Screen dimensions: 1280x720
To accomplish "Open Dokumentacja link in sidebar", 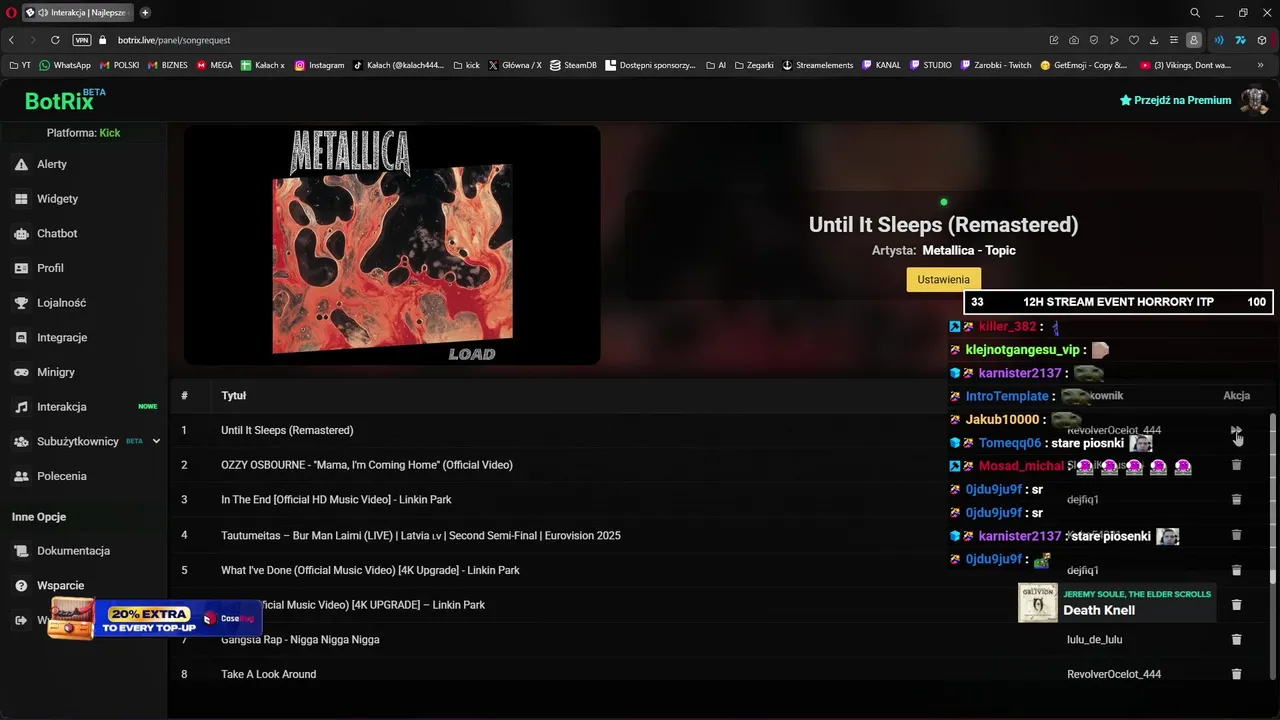I will 73,551.
